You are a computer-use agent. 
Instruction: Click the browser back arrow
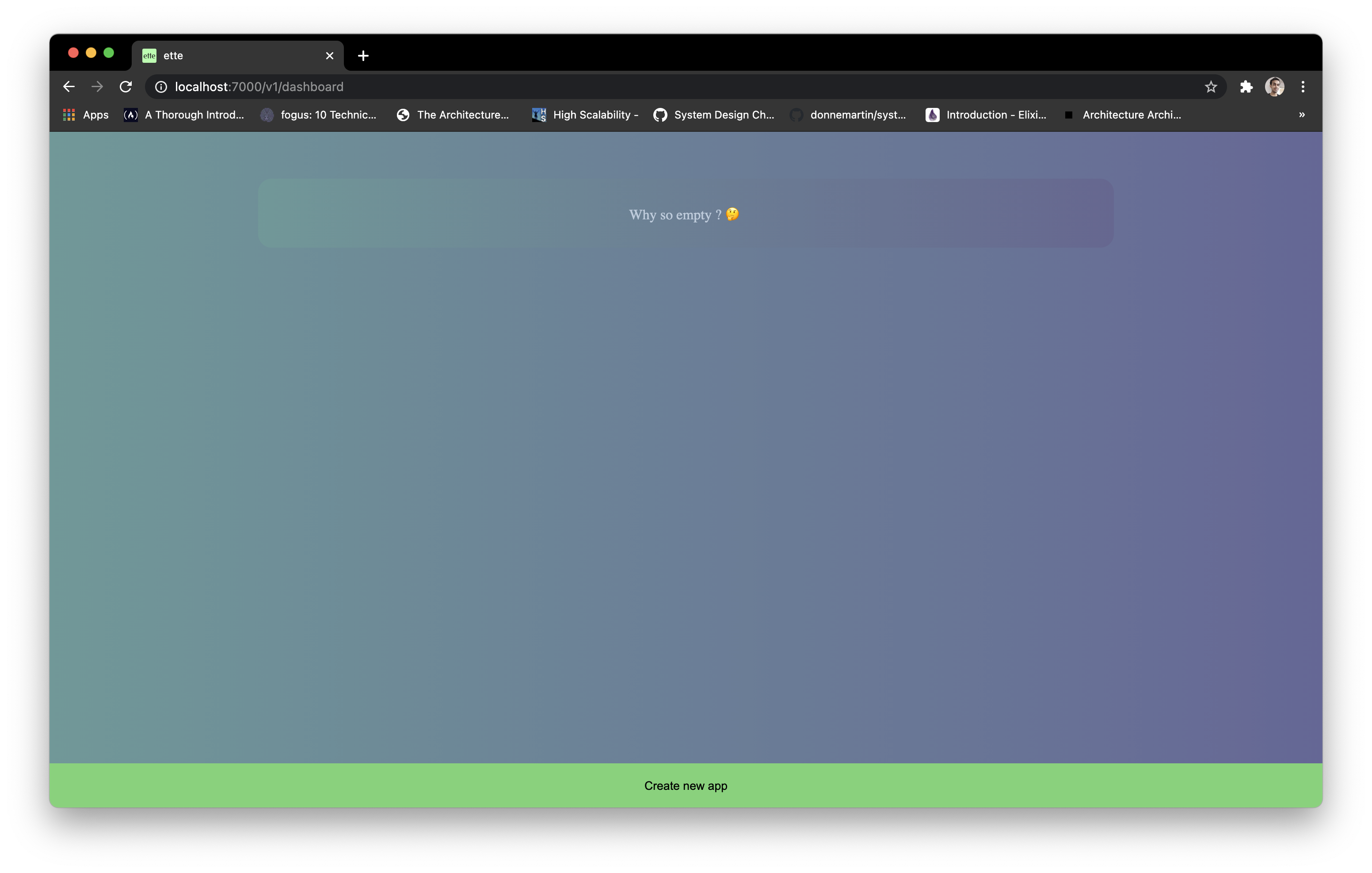coord(69,87)
